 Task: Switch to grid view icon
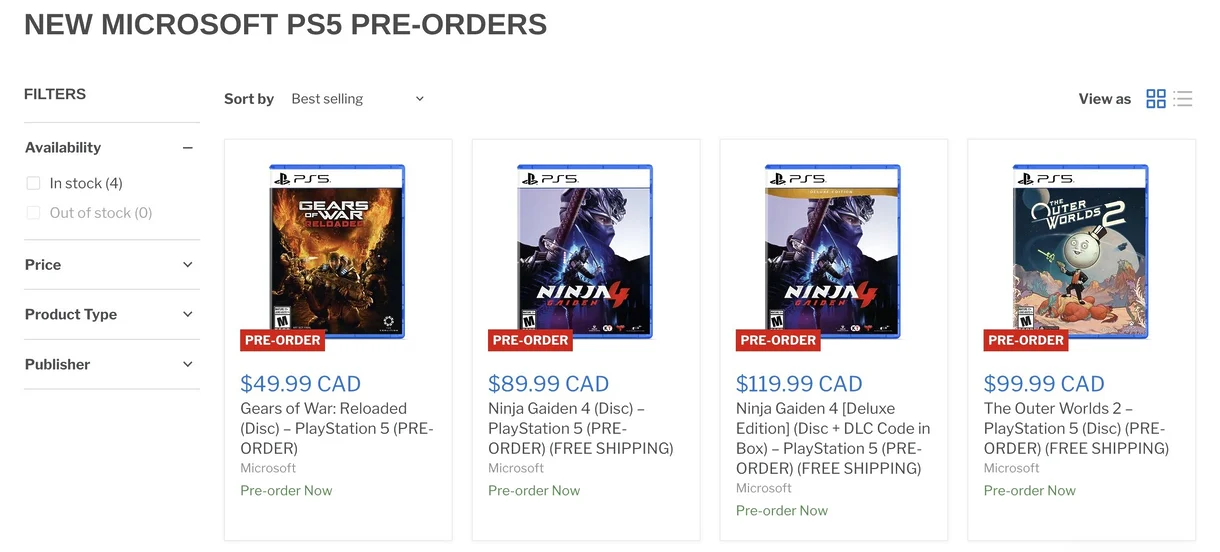(x=1156, y=98)
